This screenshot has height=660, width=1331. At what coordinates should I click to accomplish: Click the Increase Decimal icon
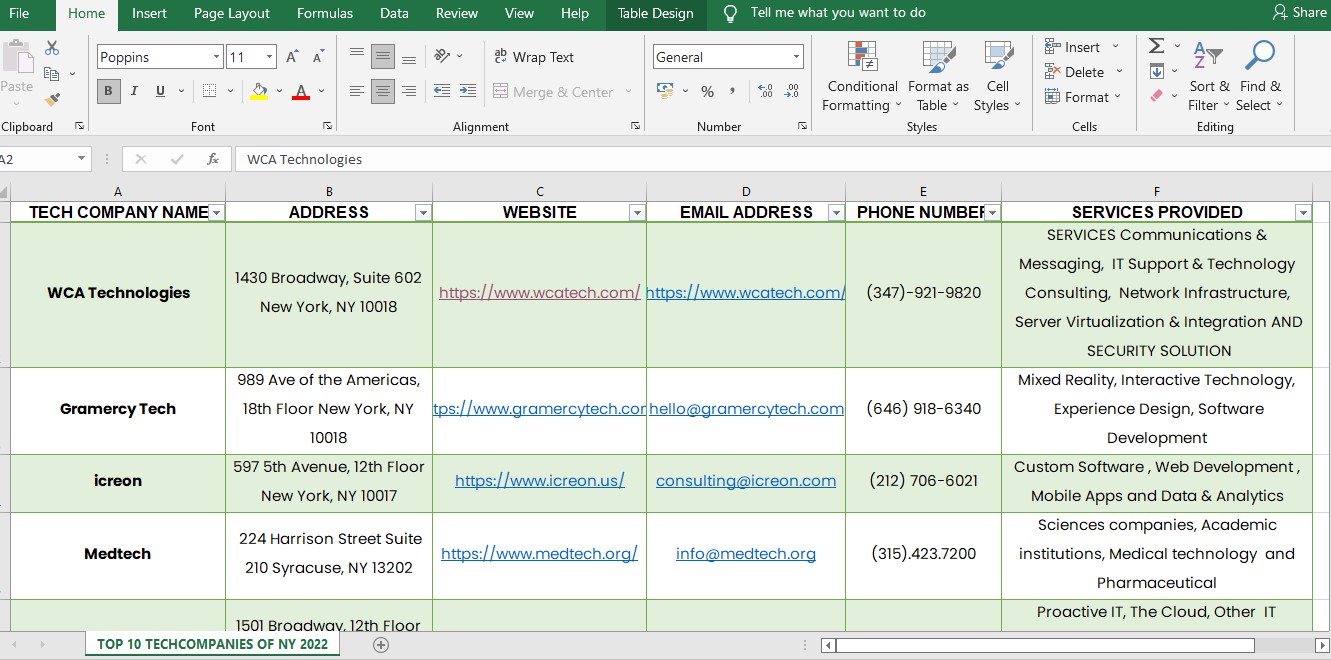tap(766, 91)
